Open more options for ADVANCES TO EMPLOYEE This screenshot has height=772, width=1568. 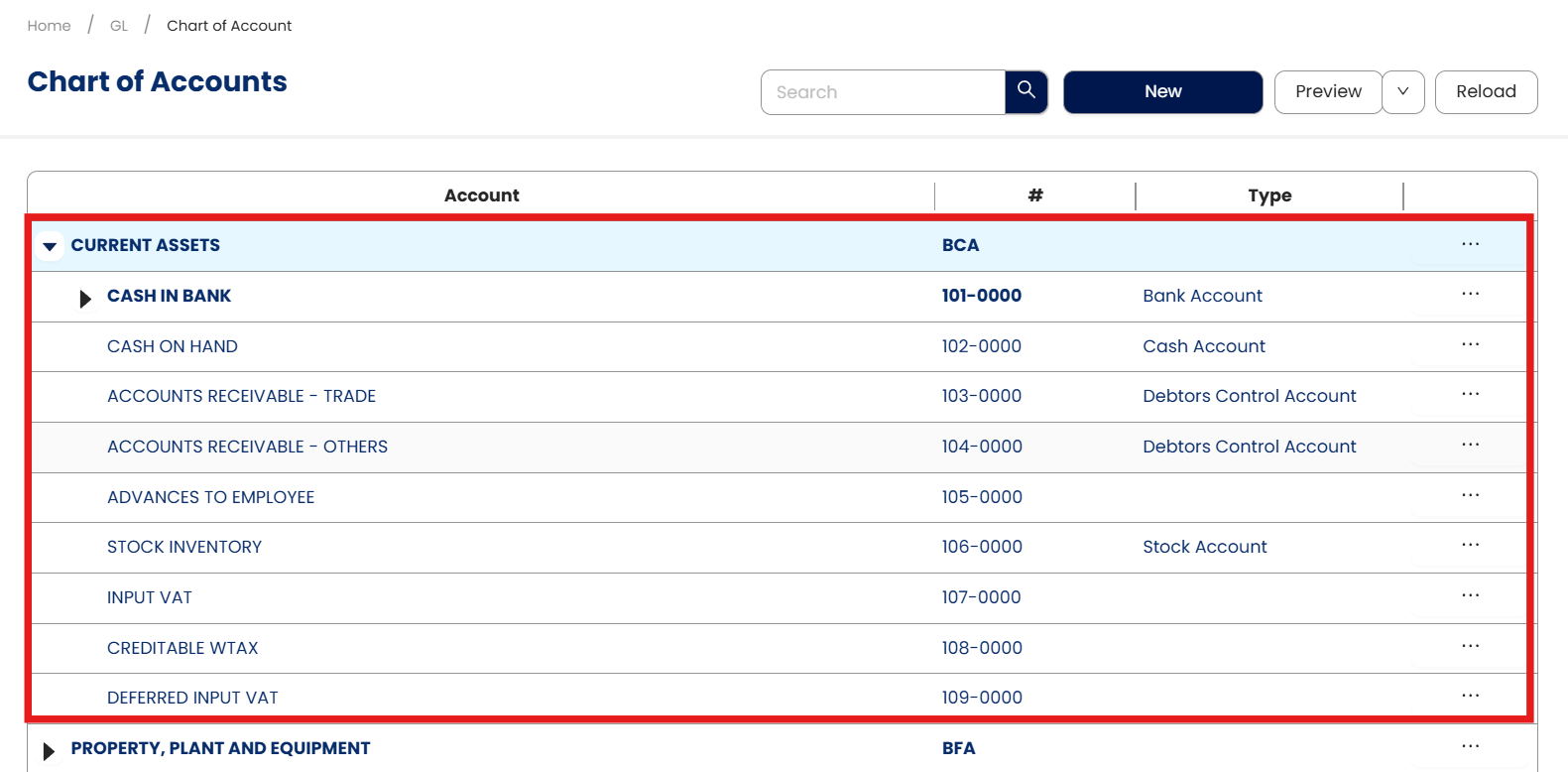(x=1470, y=496)
